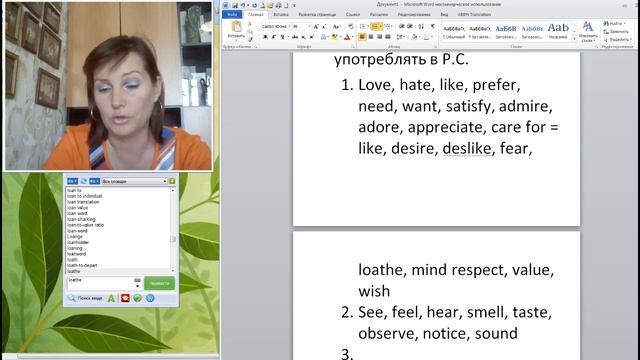This screenshot has height=360, width=640.
Task: Open line spacing dropdown
Action: pos(401,37)
